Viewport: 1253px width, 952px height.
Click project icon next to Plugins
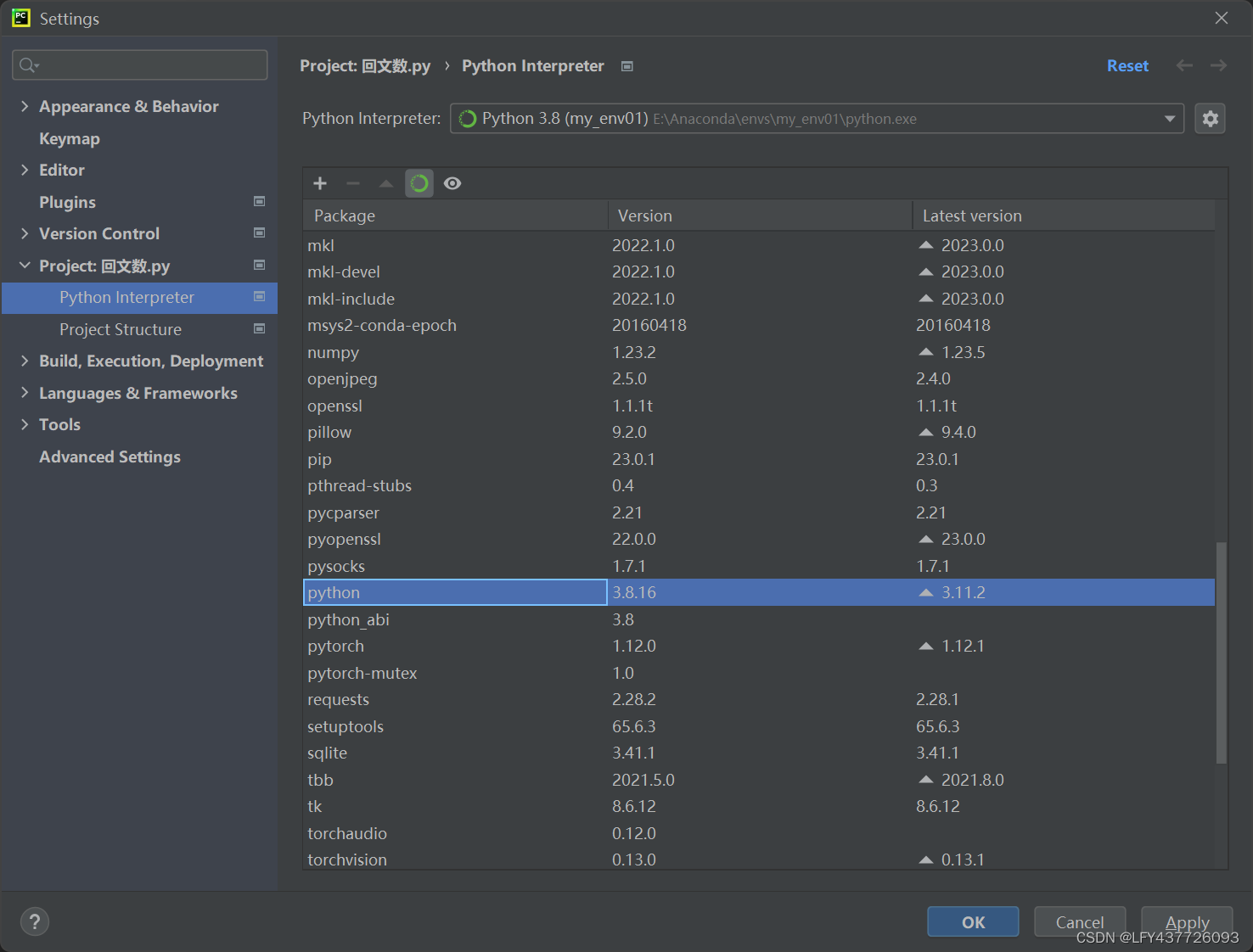pyautogui.click(x=260, y=201)
